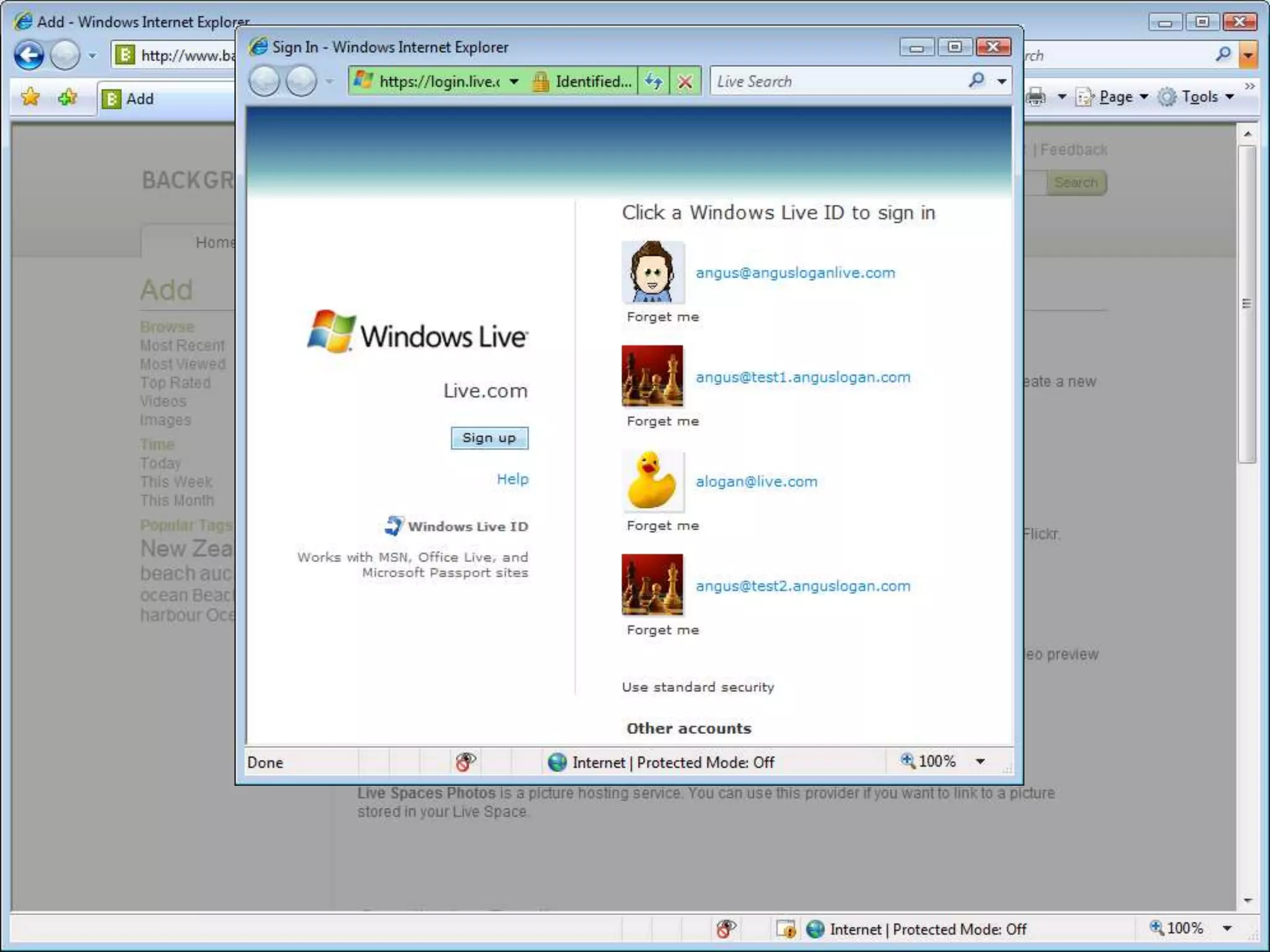The image size is (1270, 952).
Task: Click the main window vertical scrollbar thumb
Action: click(1247, 304)
